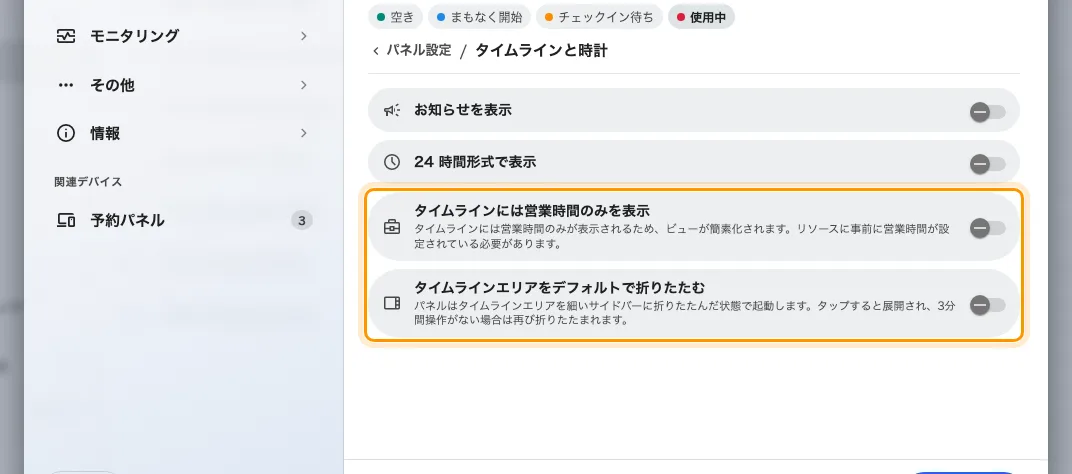
Task: Click the 24 時間形式で表示 label text
Action: [475, 162]
